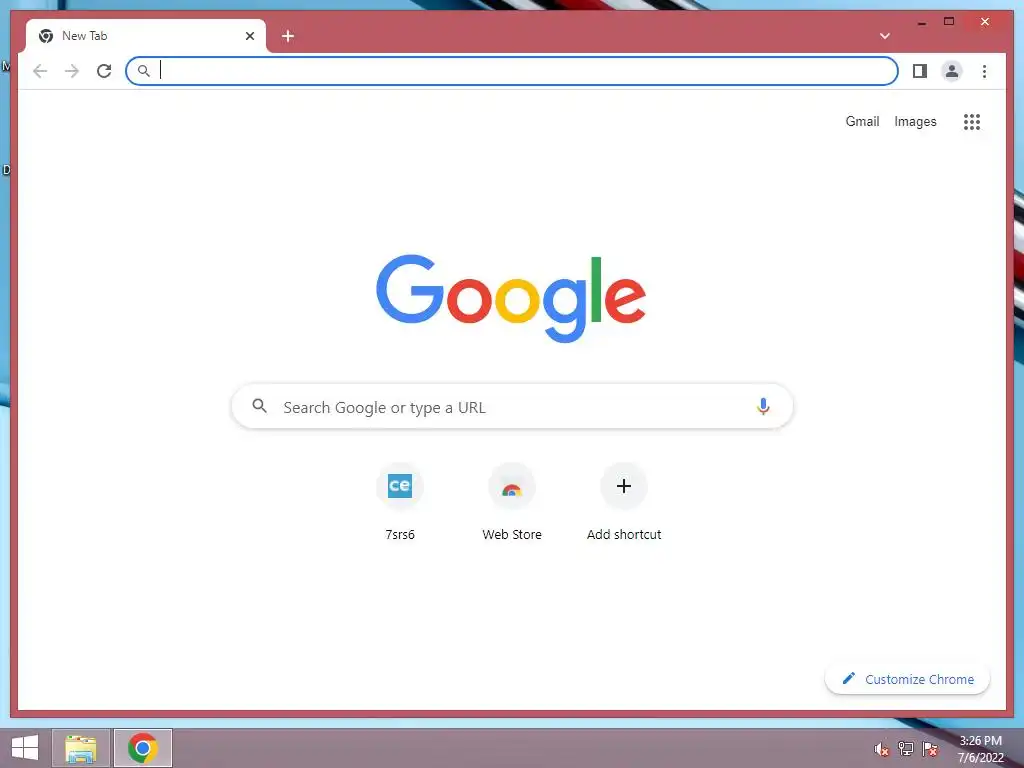1024x768 pixels.
Task: Open the 7srs6 shortcut
Action: pyautogui.click(x=400, y=502)
